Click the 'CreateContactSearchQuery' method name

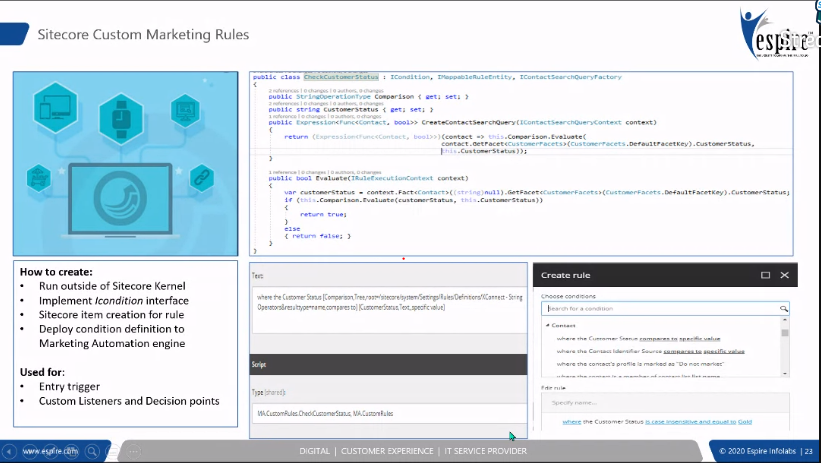469,123
